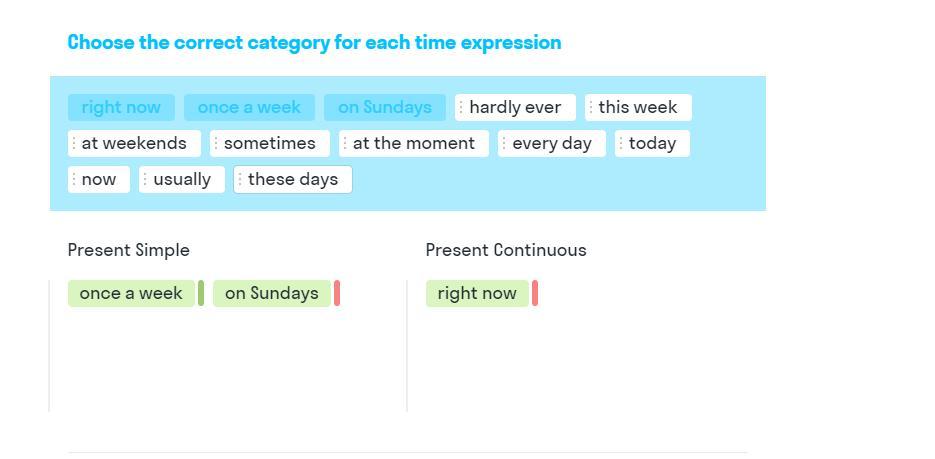Click the greyed-out 'on Sundays' bank chip
The height and width of the screenshot is (459, 935).
pos(385,107)
